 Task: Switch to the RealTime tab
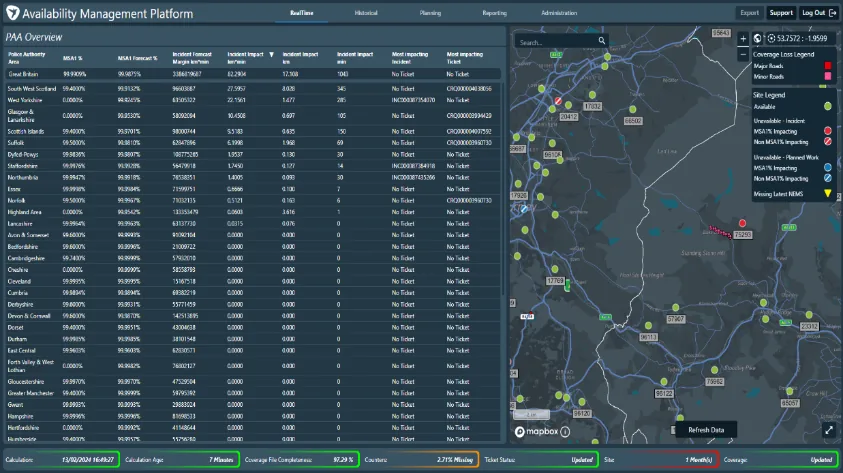coord(302,13)
